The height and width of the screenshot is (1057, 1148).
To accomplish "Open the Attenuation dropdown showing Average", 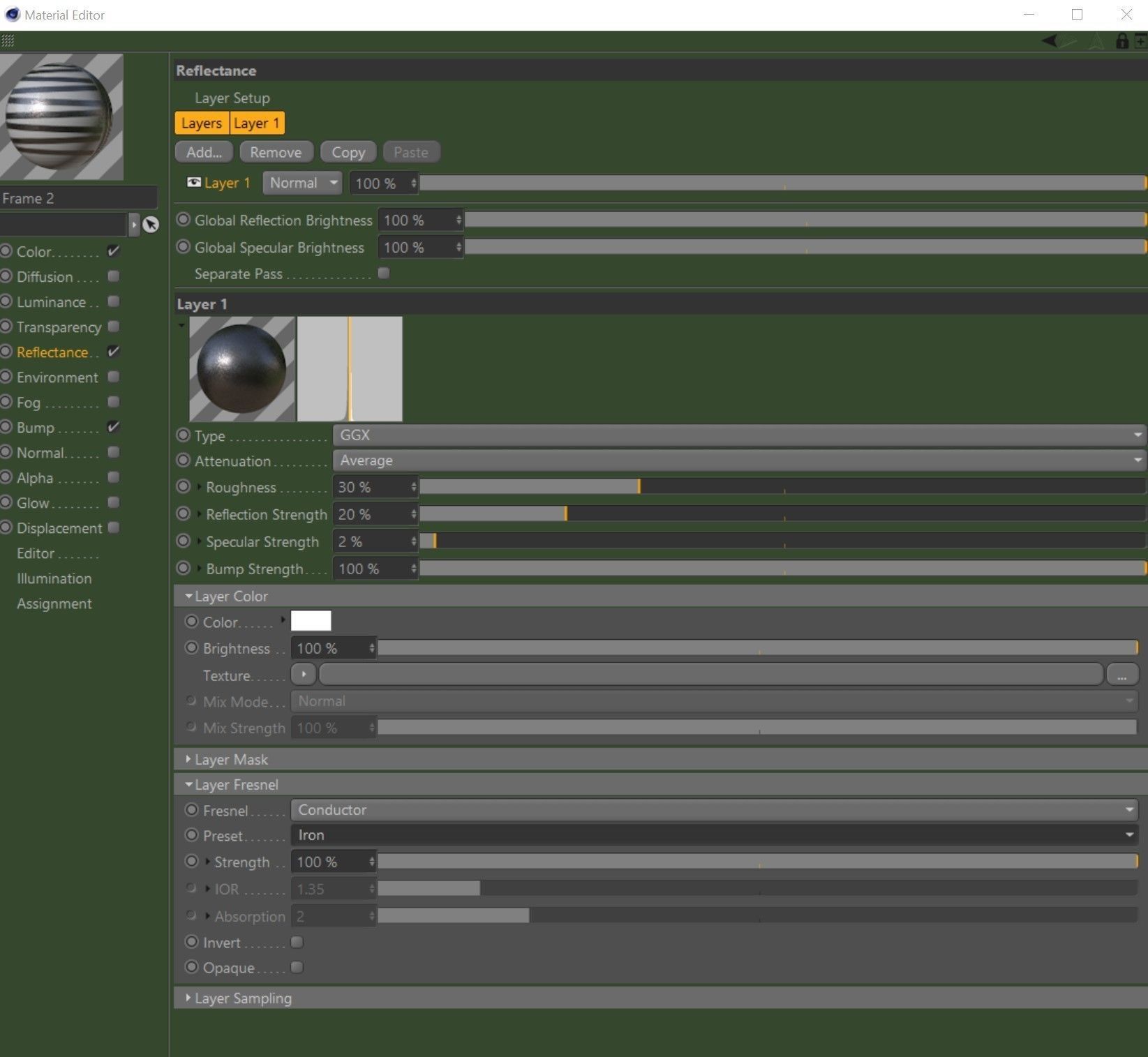I will pos(739,460).
